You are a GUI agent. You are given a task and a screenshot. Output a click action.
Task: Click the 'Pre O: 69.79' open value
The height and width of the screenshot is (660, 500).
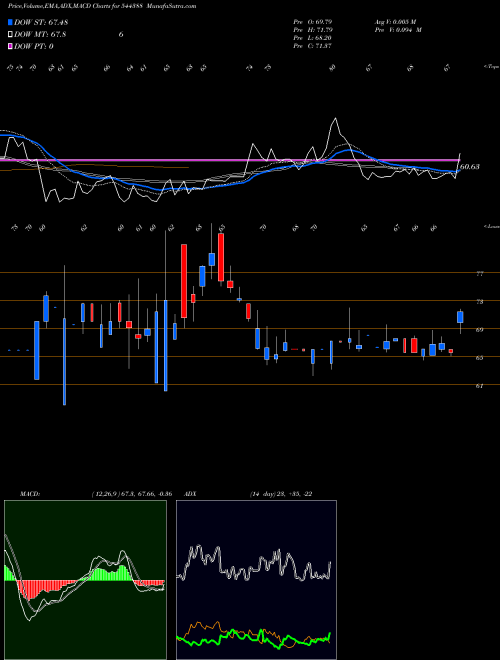click(x=314, y=22)
